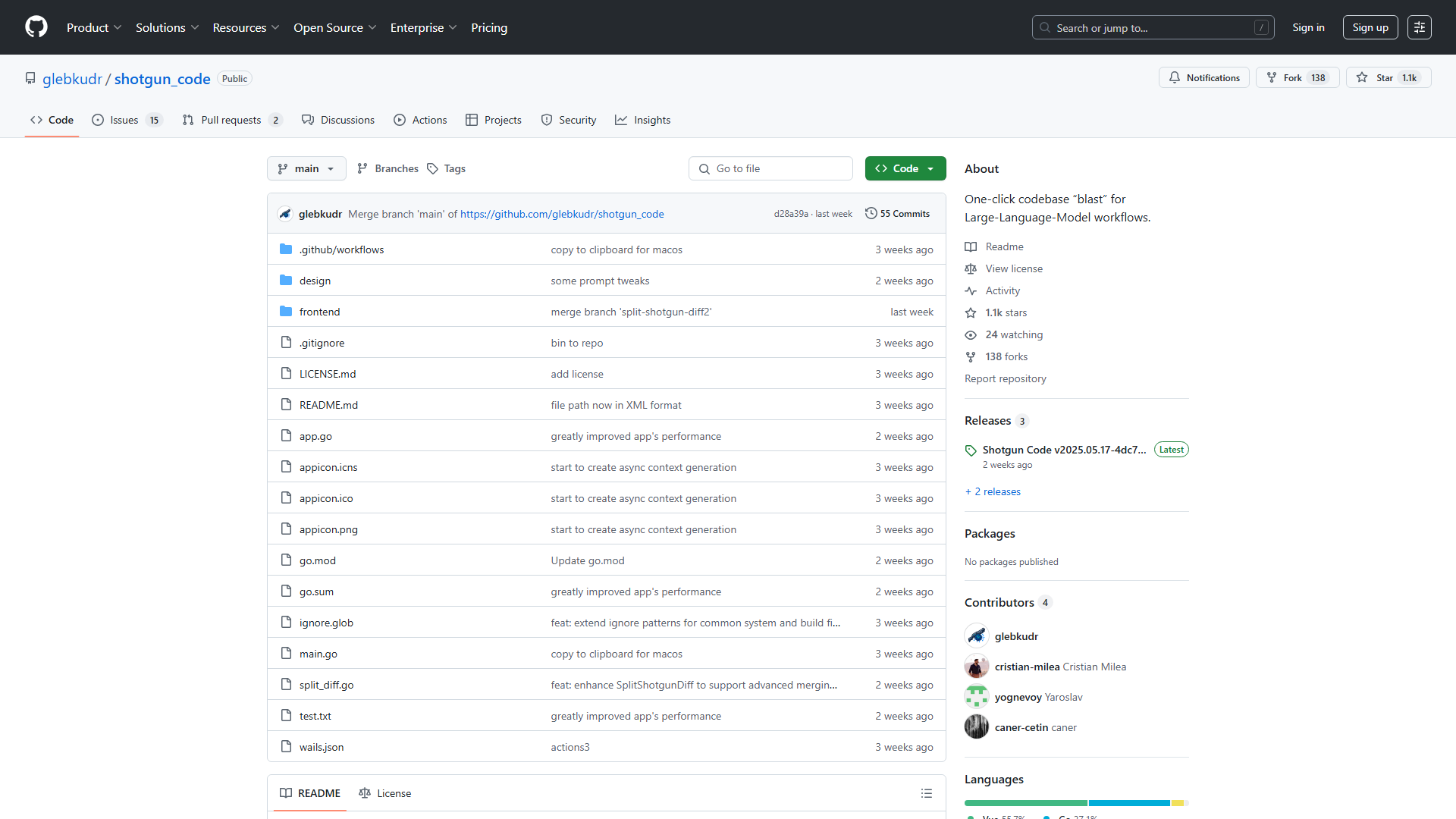Click Report repository
1456x819 pixels.
pyautogui.click(x=1005, y=378)
